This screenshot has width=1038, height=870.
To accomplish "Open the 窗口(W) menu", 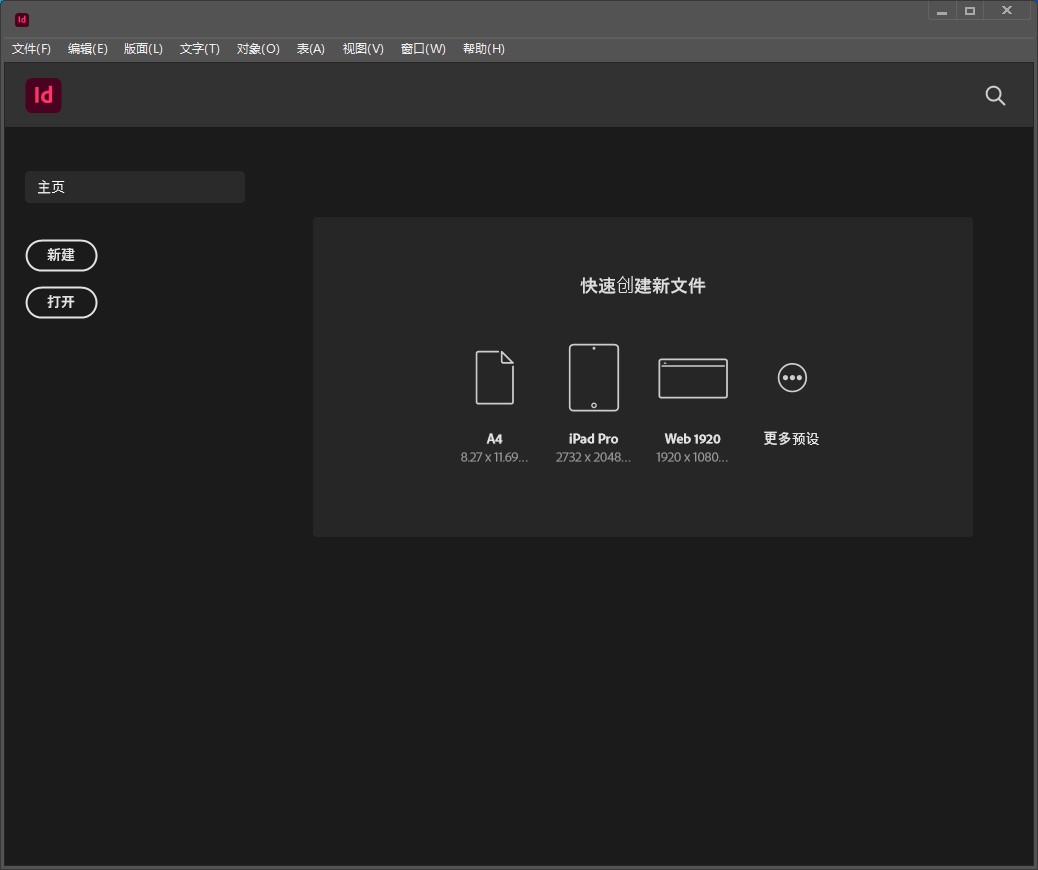I will pyautogui.click(x=423, y=49).
